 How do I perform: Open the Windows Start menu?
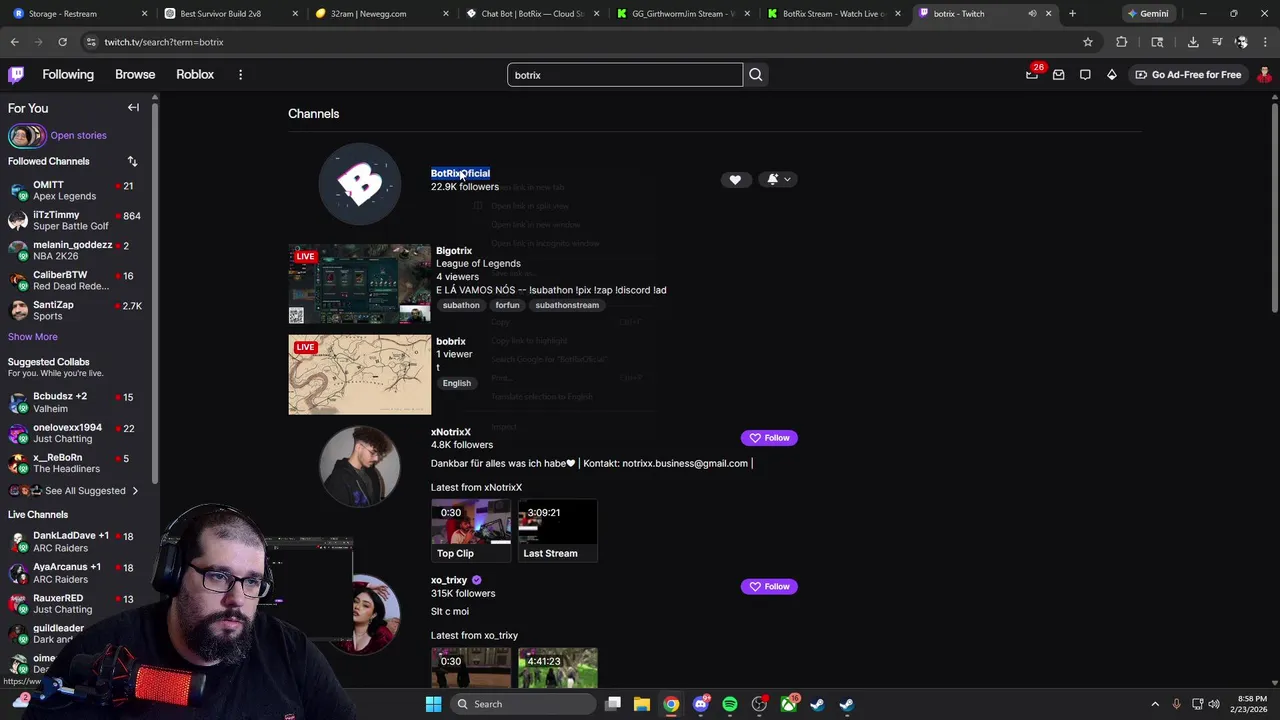click(x=433, y=704)
